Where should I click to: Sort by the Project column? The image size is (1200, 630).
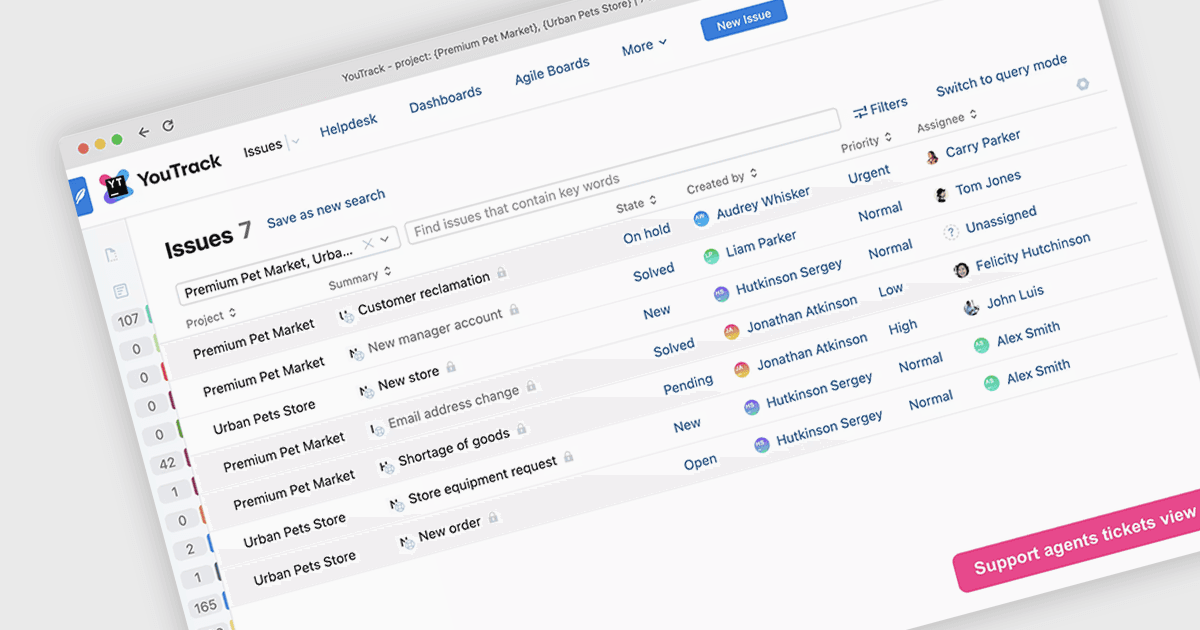[211, 317]
